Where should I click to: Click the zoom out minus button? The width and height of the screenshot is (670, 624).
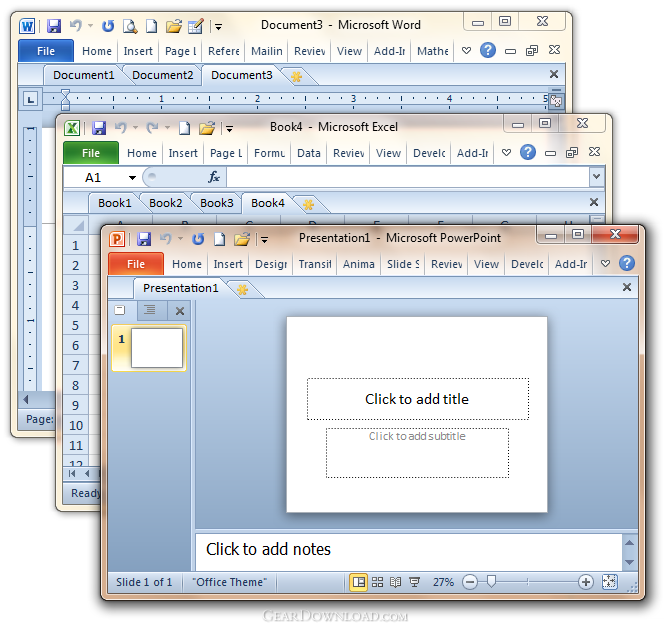(x=470, y=582)
